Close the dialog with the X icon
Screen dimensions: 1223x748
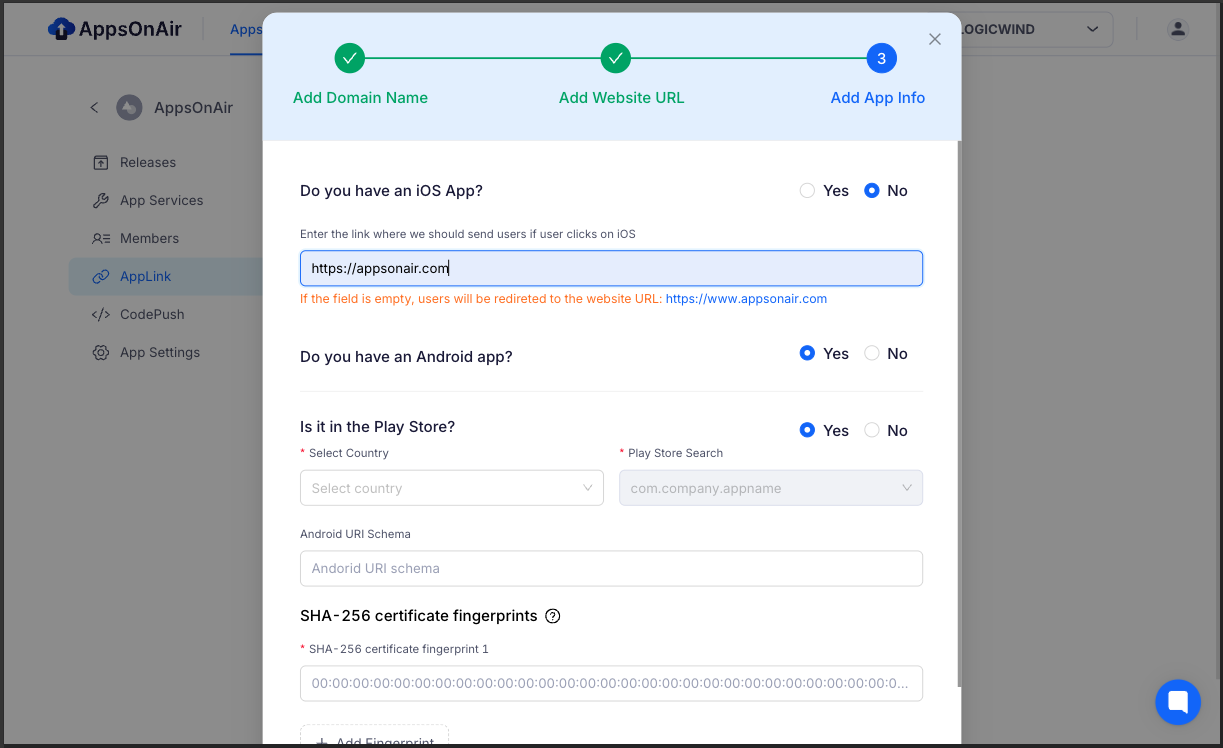[x=935, y=39]
